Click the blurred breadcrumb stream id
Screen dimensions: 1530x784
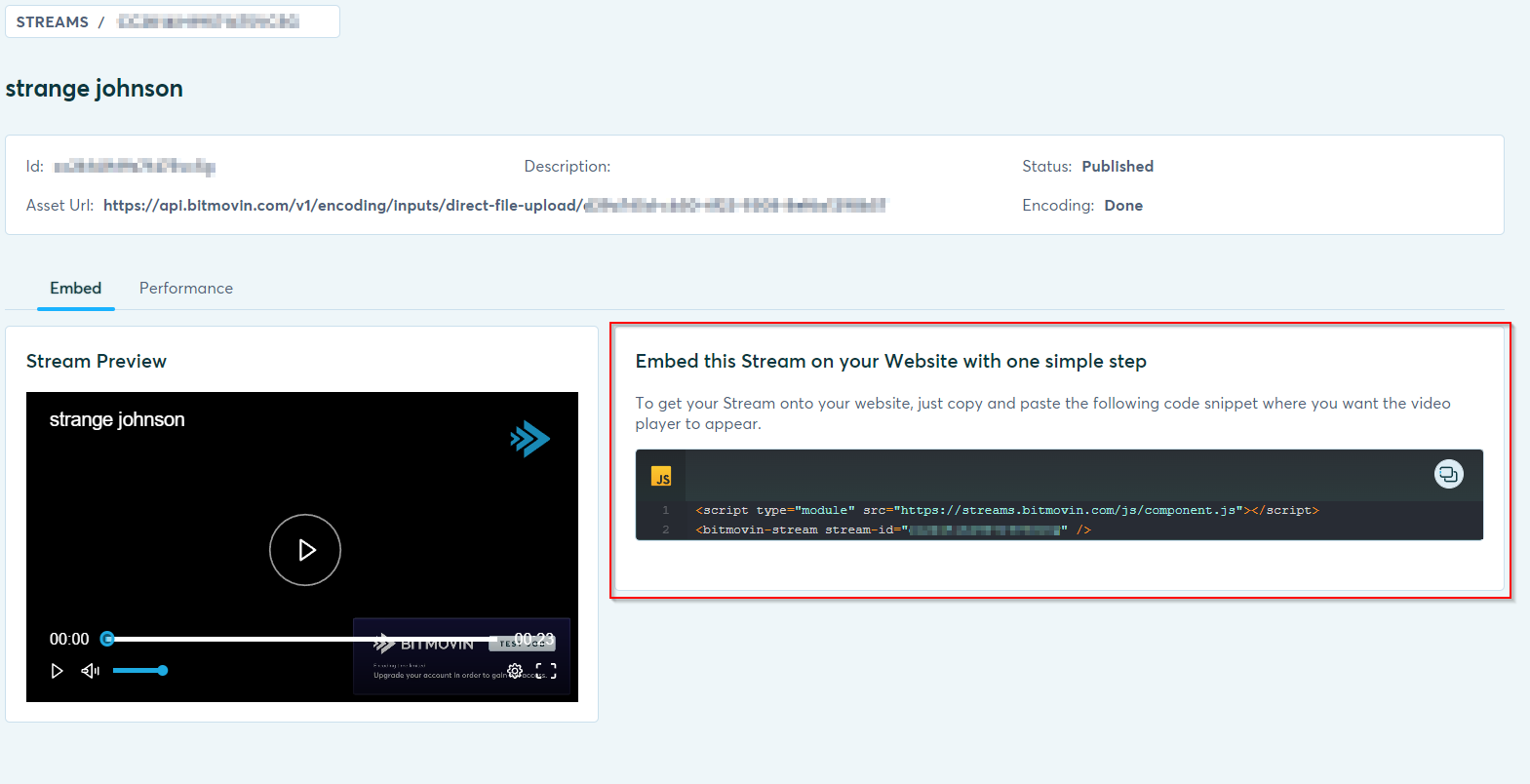point(208,21)
